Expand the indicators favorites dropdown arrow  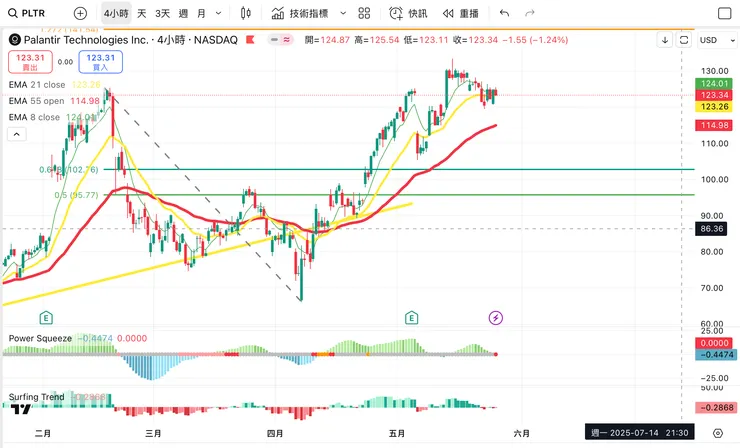point(343,13)
